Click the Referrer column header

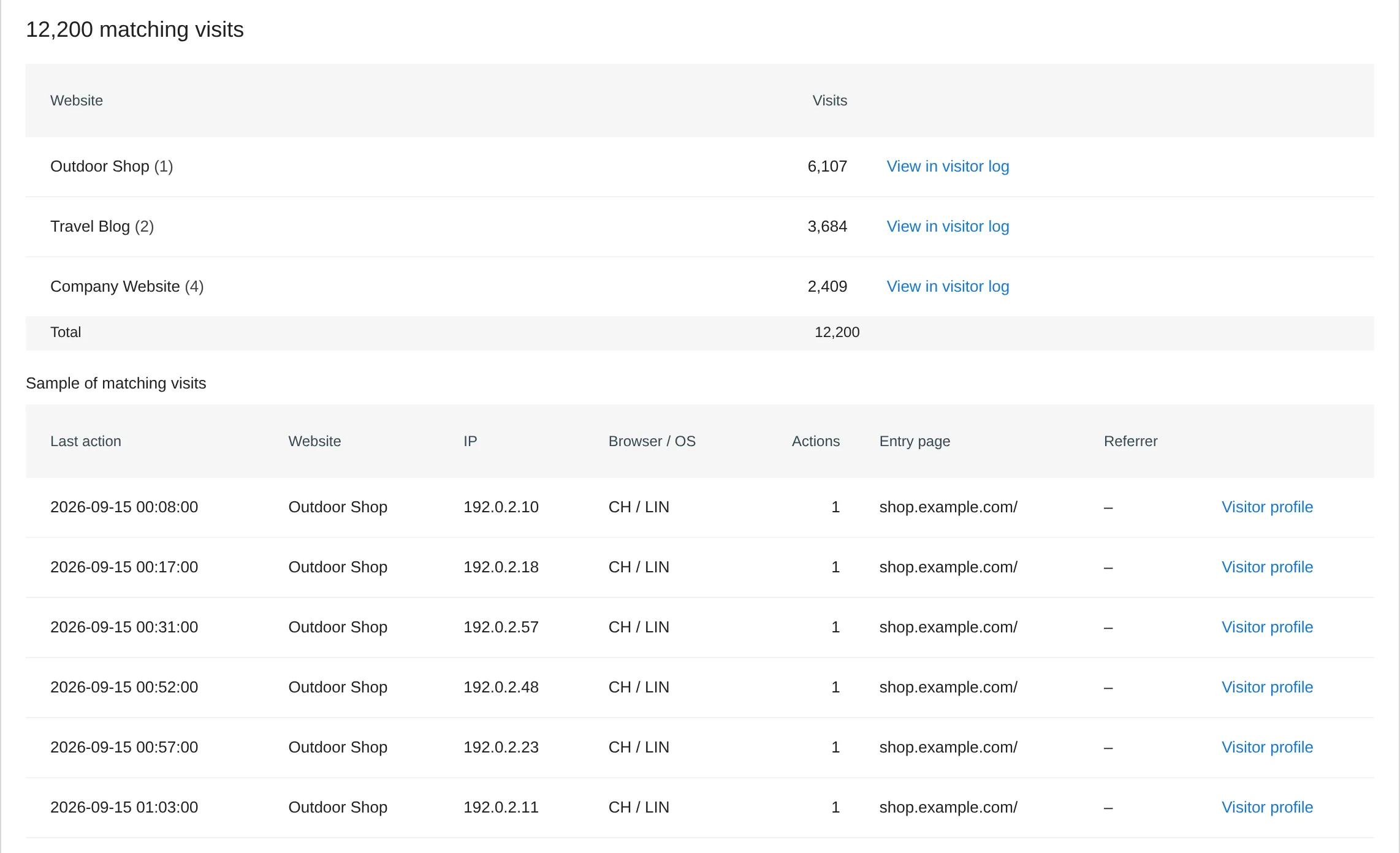(x=1130, y=441)
